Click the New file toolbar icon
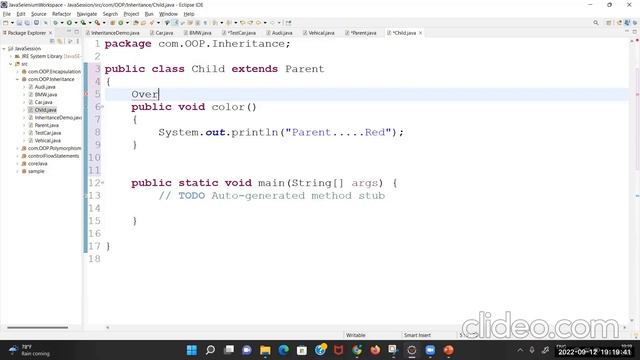Viewport: 640px width, 360px height. pyautogui.click(x=6, y=23)
